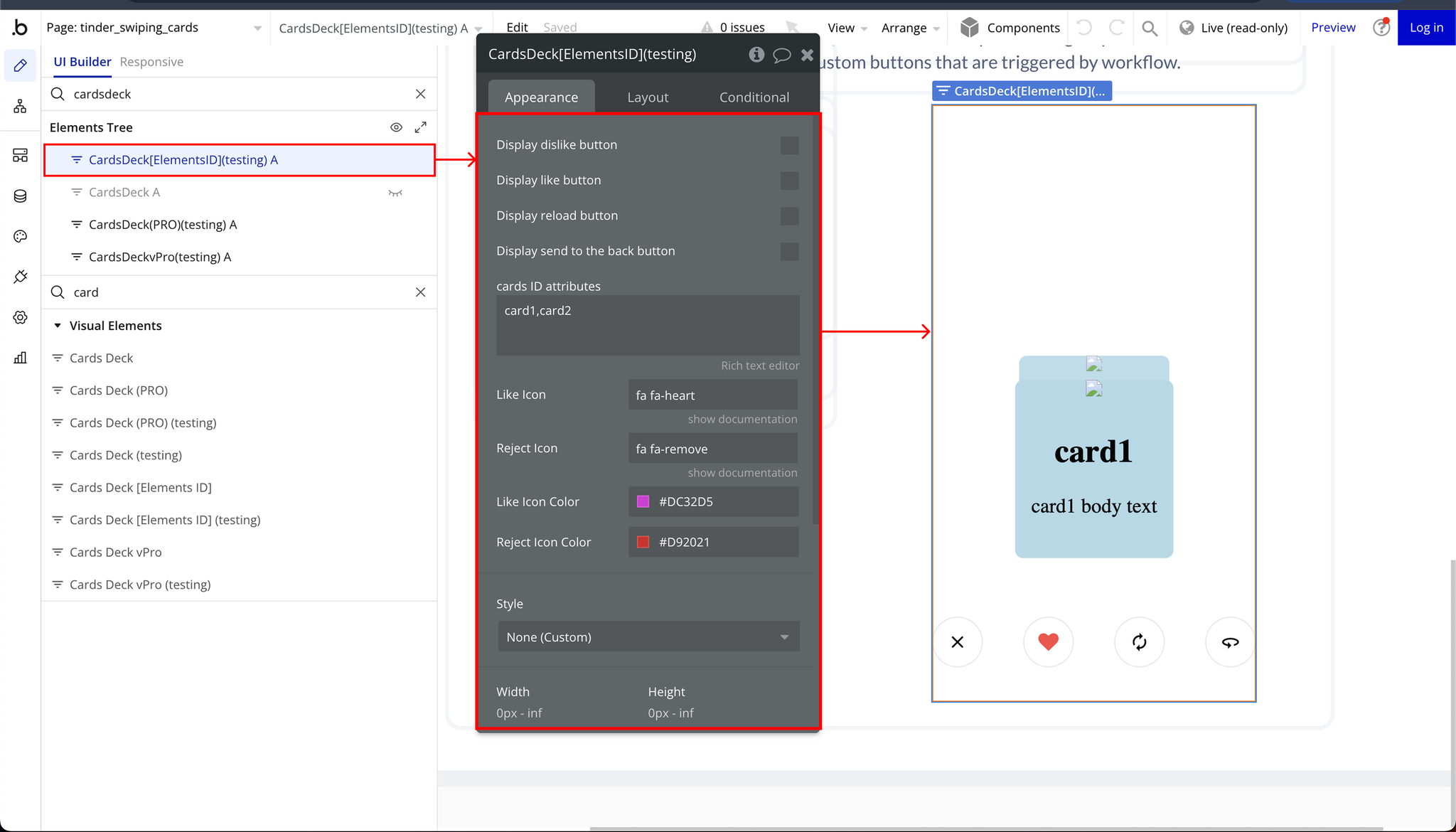The image size is (1456, 832).
Task: Open the Style None (Custom) dropdown
Action: click(648, 637)
